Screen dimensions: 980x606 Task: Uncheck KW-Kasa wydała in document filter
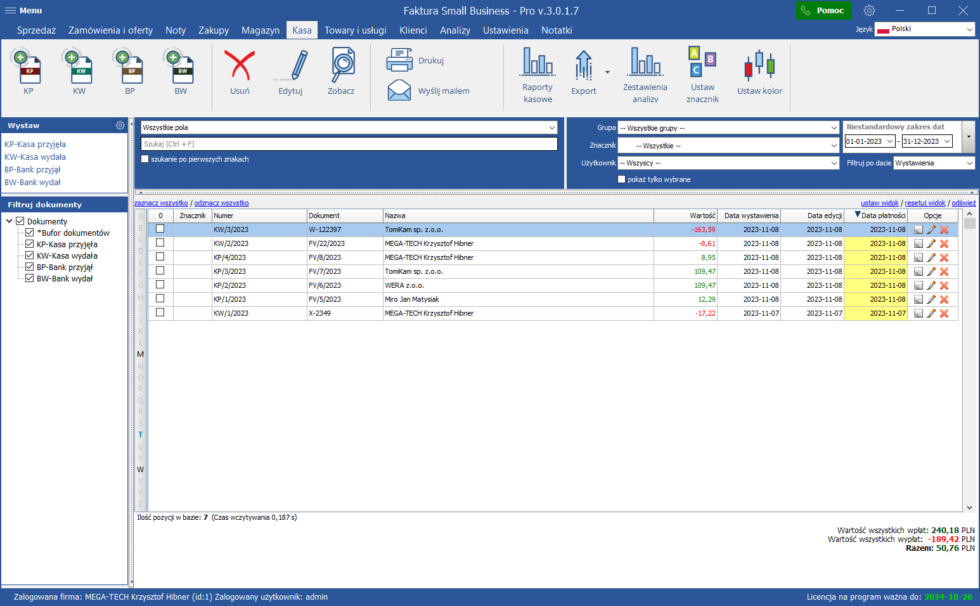29,256
